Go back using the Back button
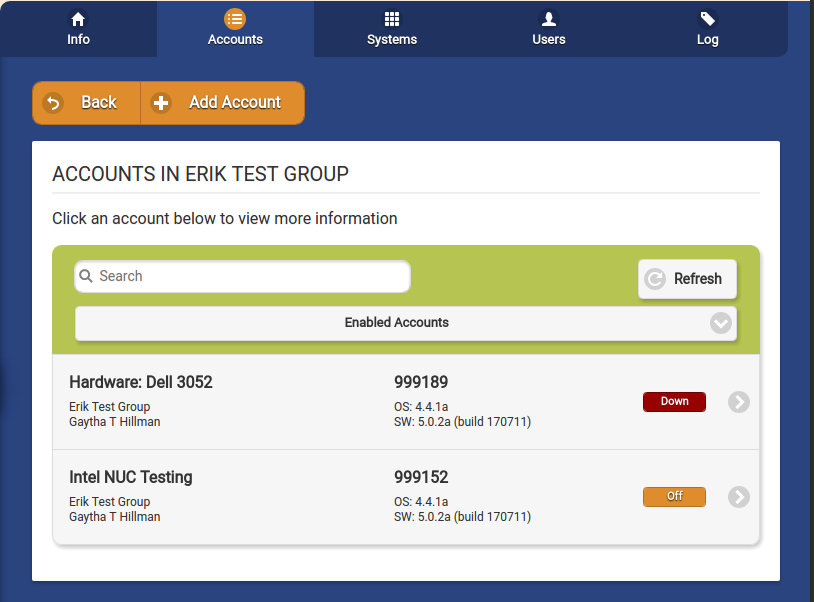 pyautogui.click(x=86, y=103)
